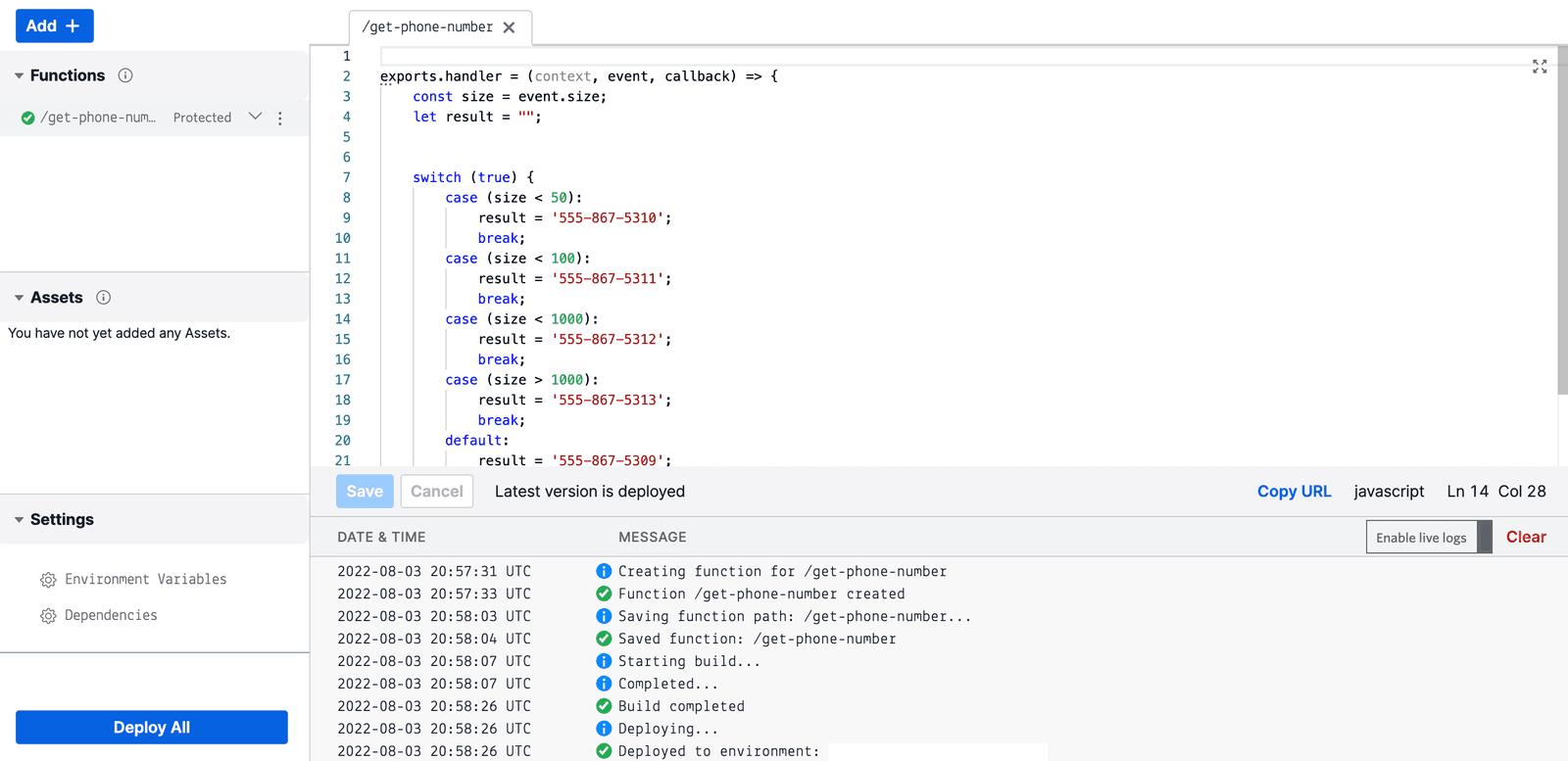Image resolution: width=1568 pixels, height=761 pixels.
Task: Click the Environment Variables gear icon
Action: point(48,580)
